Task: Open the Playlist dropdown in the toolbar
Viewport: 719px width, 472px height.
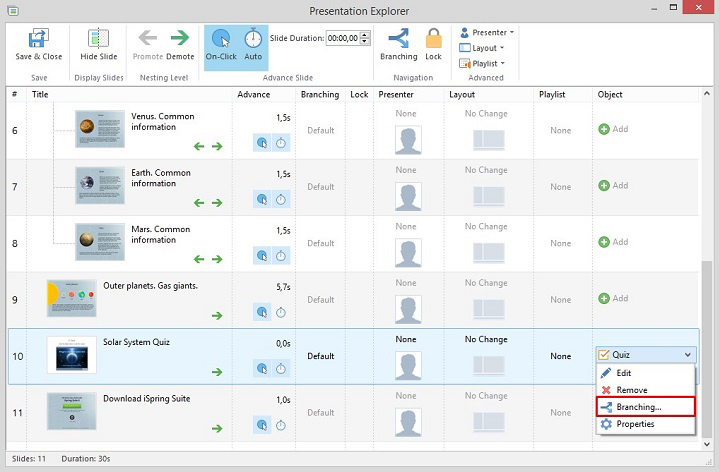Action: point(487,63)
